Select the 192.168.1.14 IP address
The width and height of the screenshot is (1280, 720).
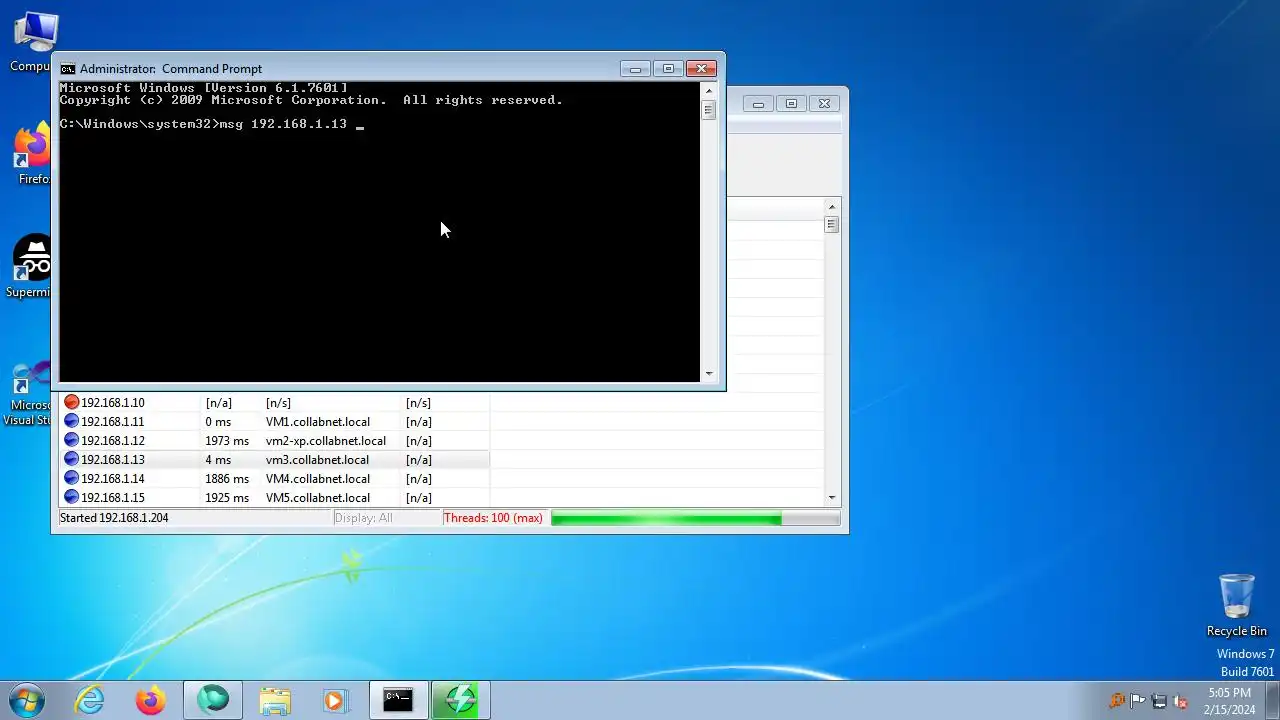click(x=113, y=479)
